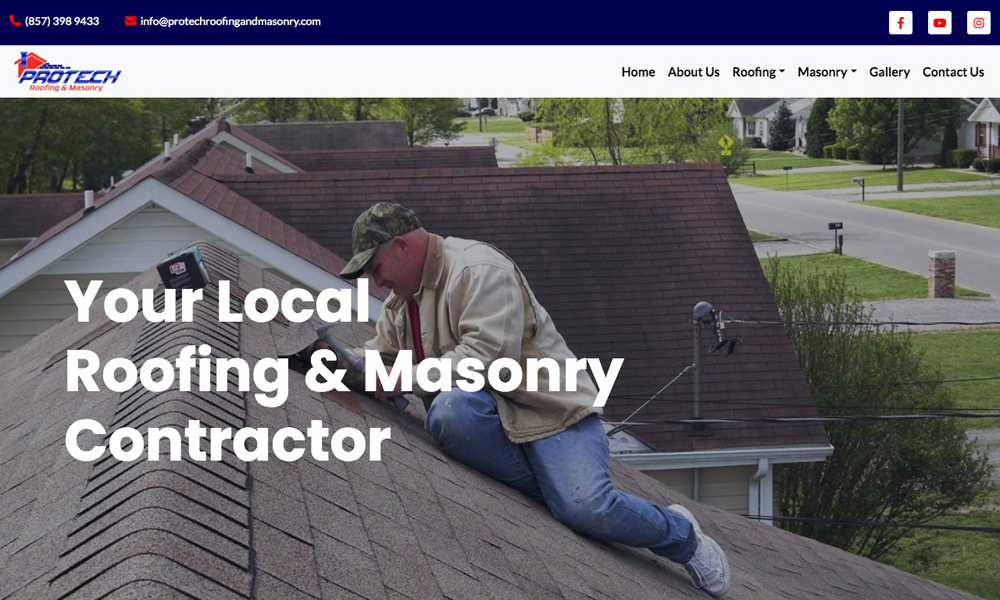Click the red envelope email icon
This screenshot has height=600, width=1000.
pyautogui.click(x=131, y=21)
